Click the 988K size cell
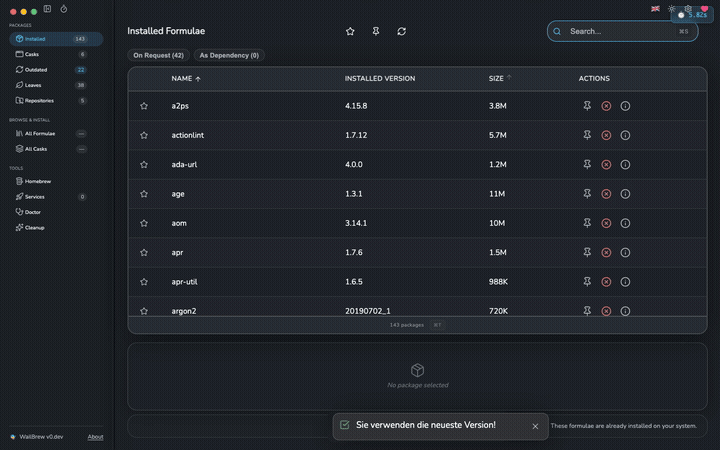The width and height of the screenshot is (720, 450). pyautogui.click(x=498, y=282)
